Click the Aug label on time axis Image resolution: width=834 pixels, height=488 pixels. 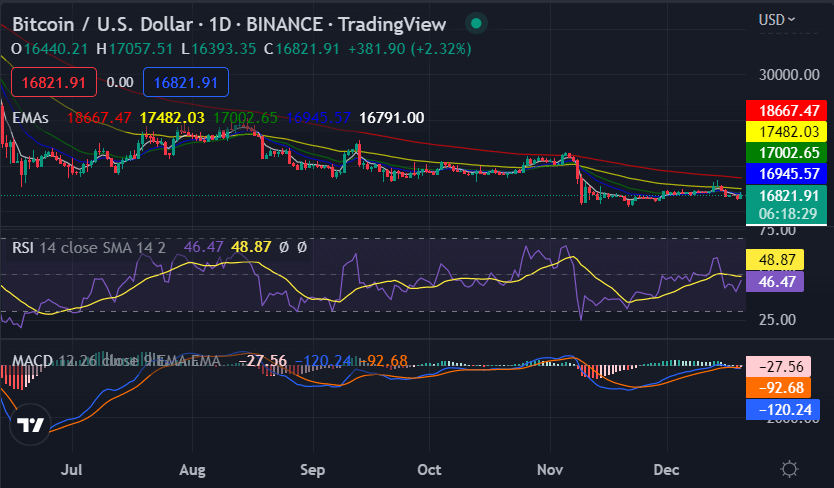point(192,469)
